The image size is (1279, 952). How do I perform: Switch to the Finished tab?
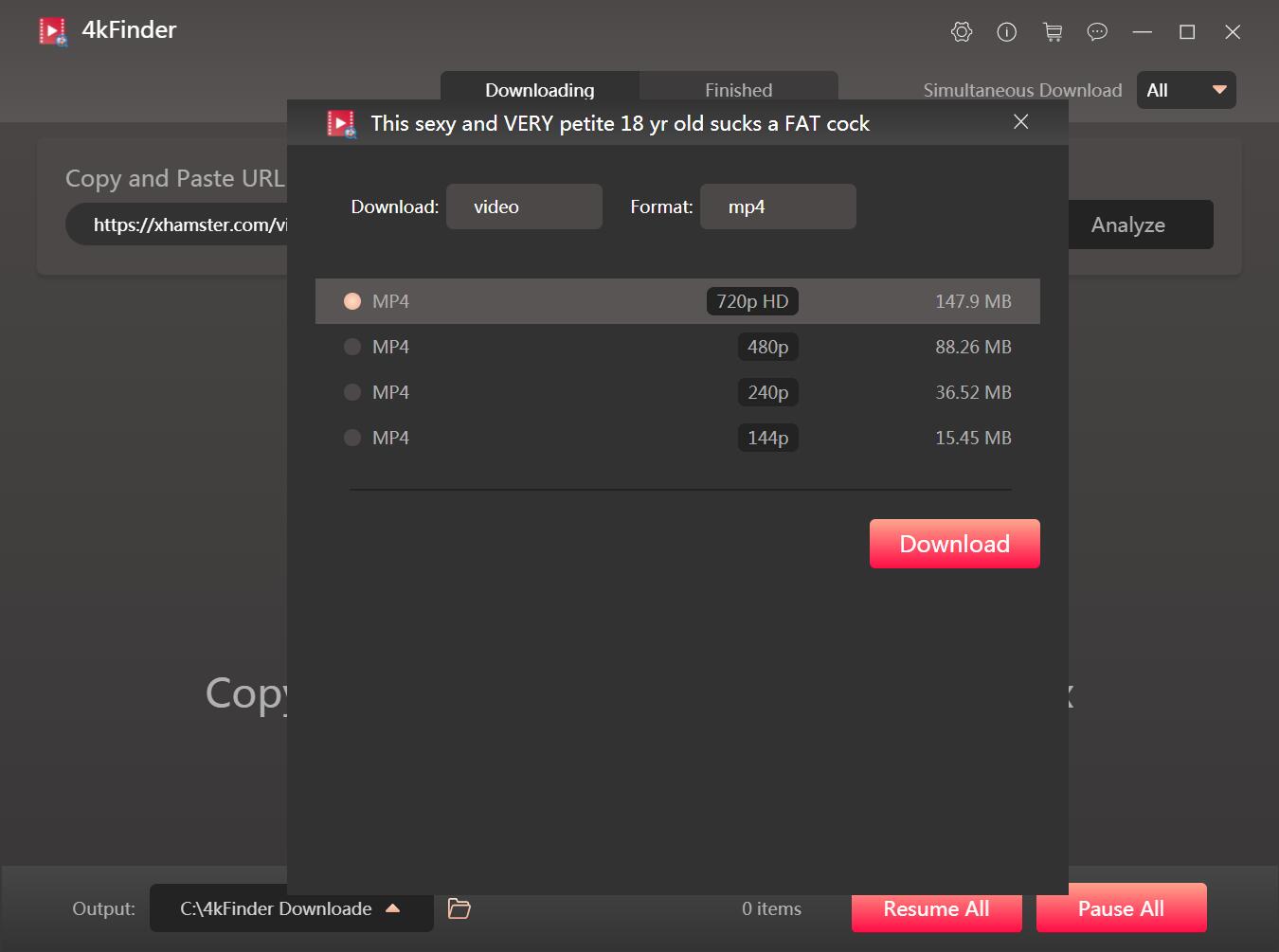tap(738, 89)
